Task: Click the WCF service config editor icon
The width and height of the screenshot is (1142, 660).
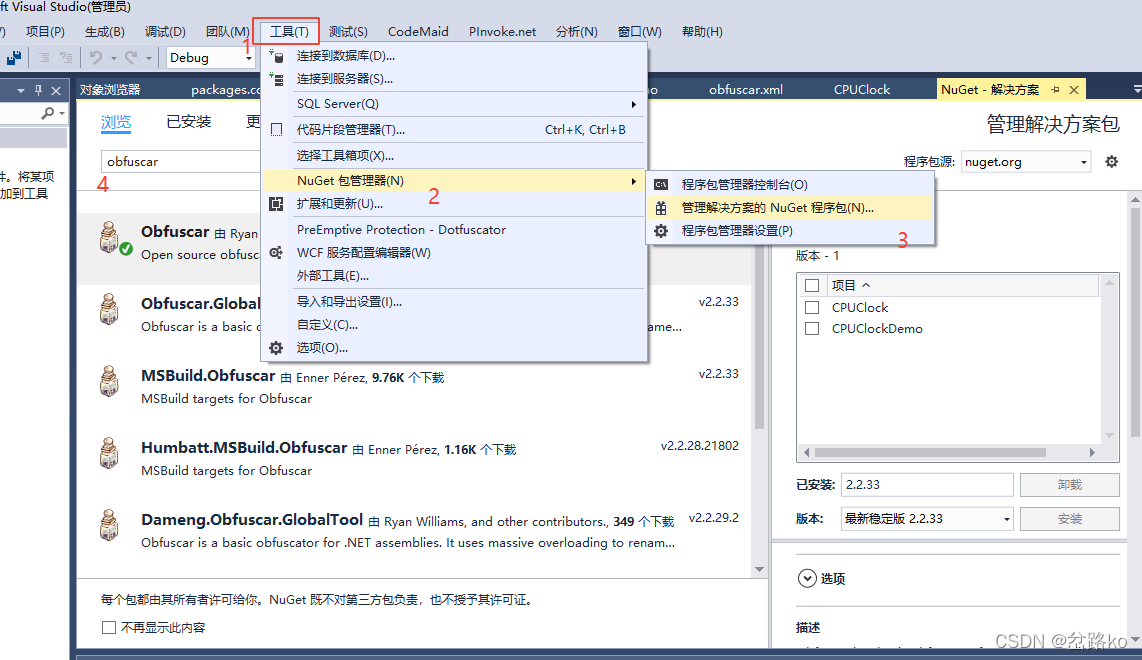Action: pos(276,253)
